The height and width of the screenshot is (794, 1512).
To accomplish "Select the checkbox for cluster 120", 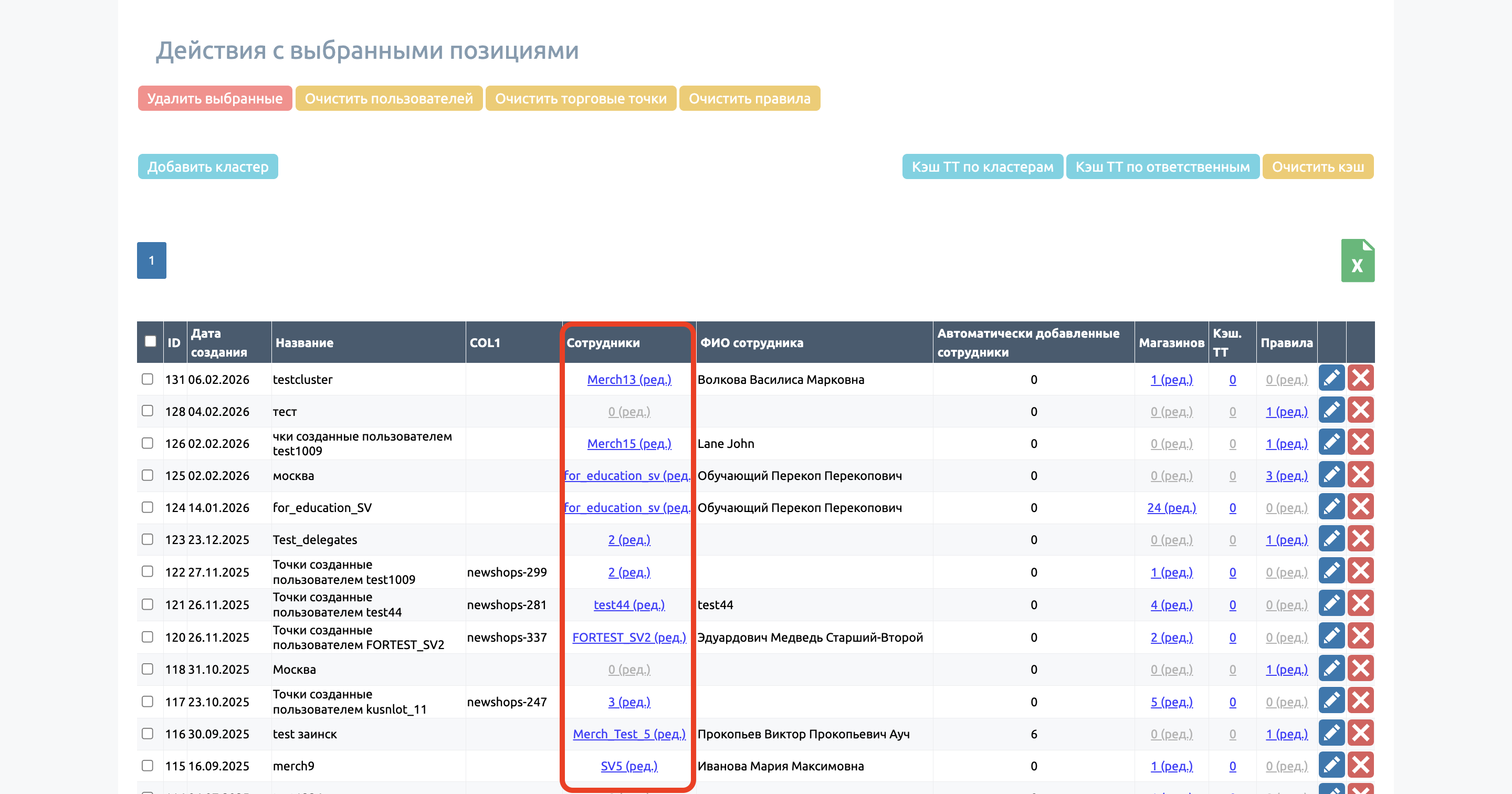I will tap(148, 636).
